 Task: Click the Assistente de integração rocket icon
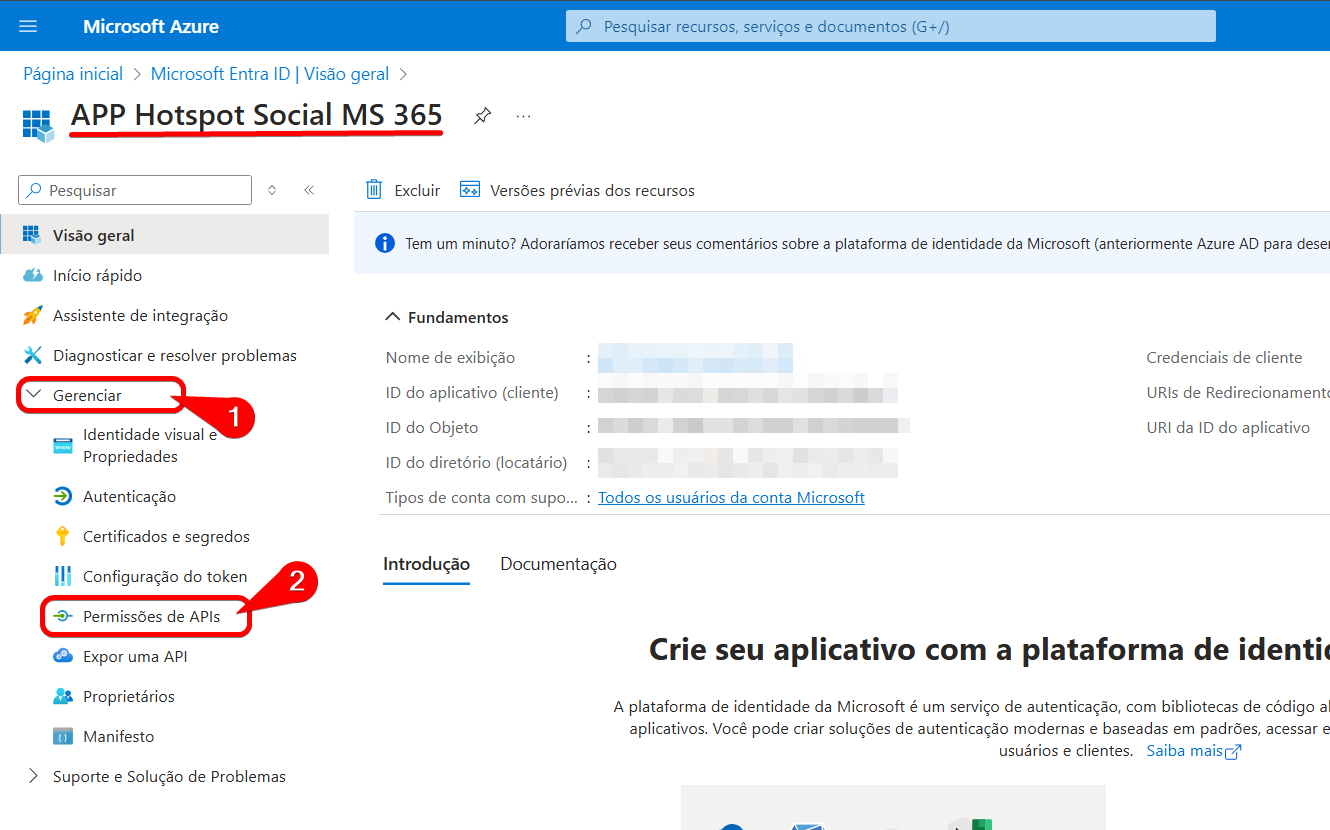pos(33,315)
